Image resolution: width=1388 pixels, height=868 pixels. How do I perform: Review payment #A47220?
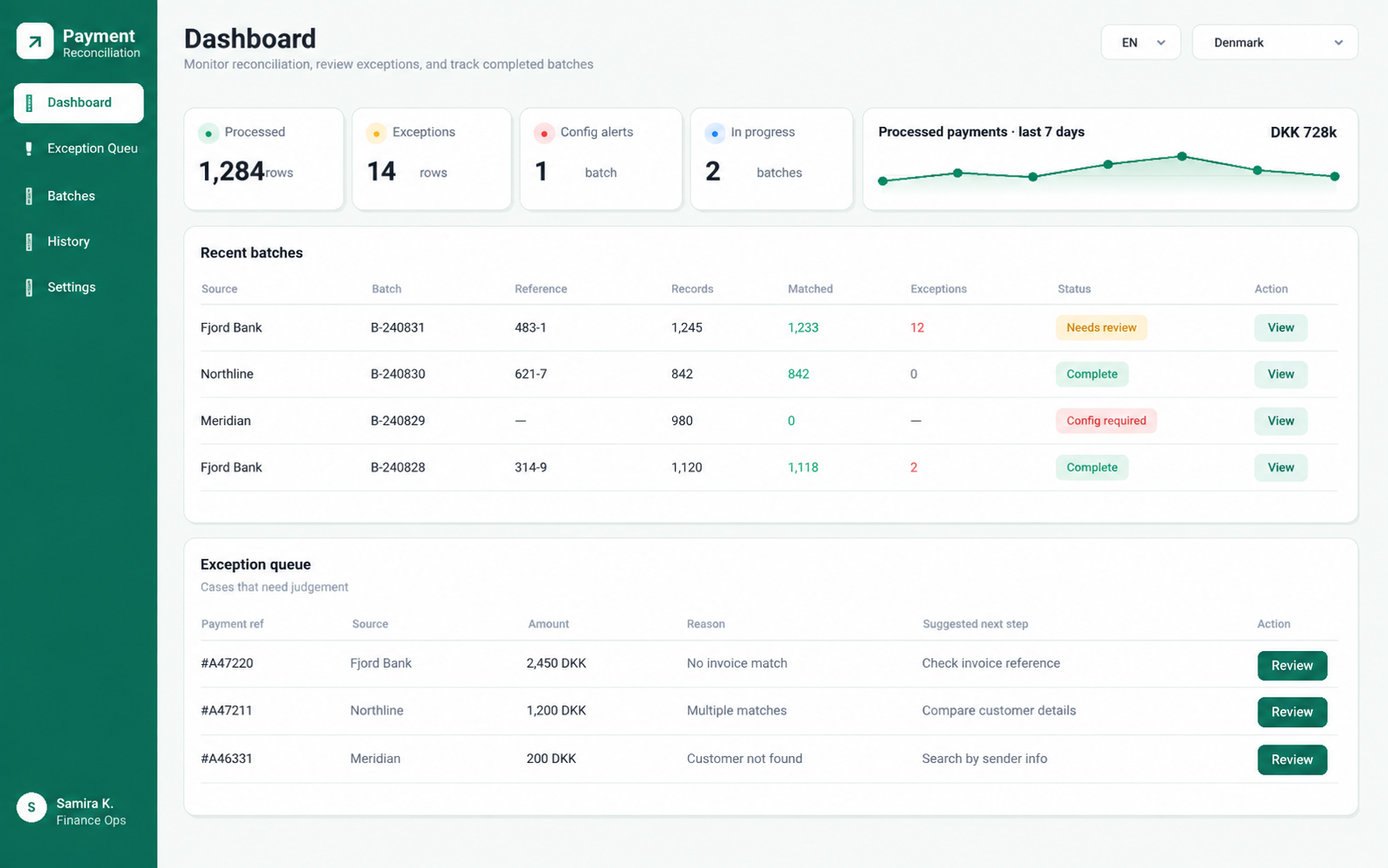point(1292,665)
